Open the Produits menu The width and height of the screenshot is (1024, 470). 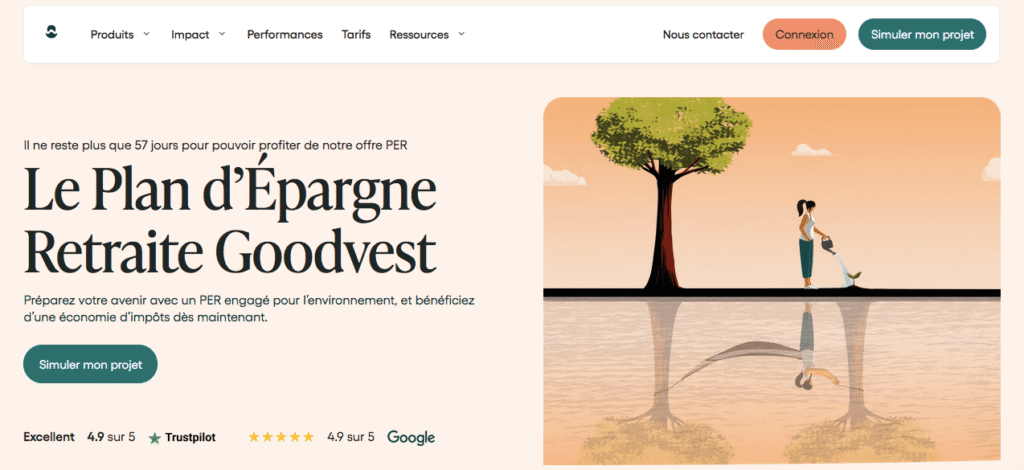point(112,34)
